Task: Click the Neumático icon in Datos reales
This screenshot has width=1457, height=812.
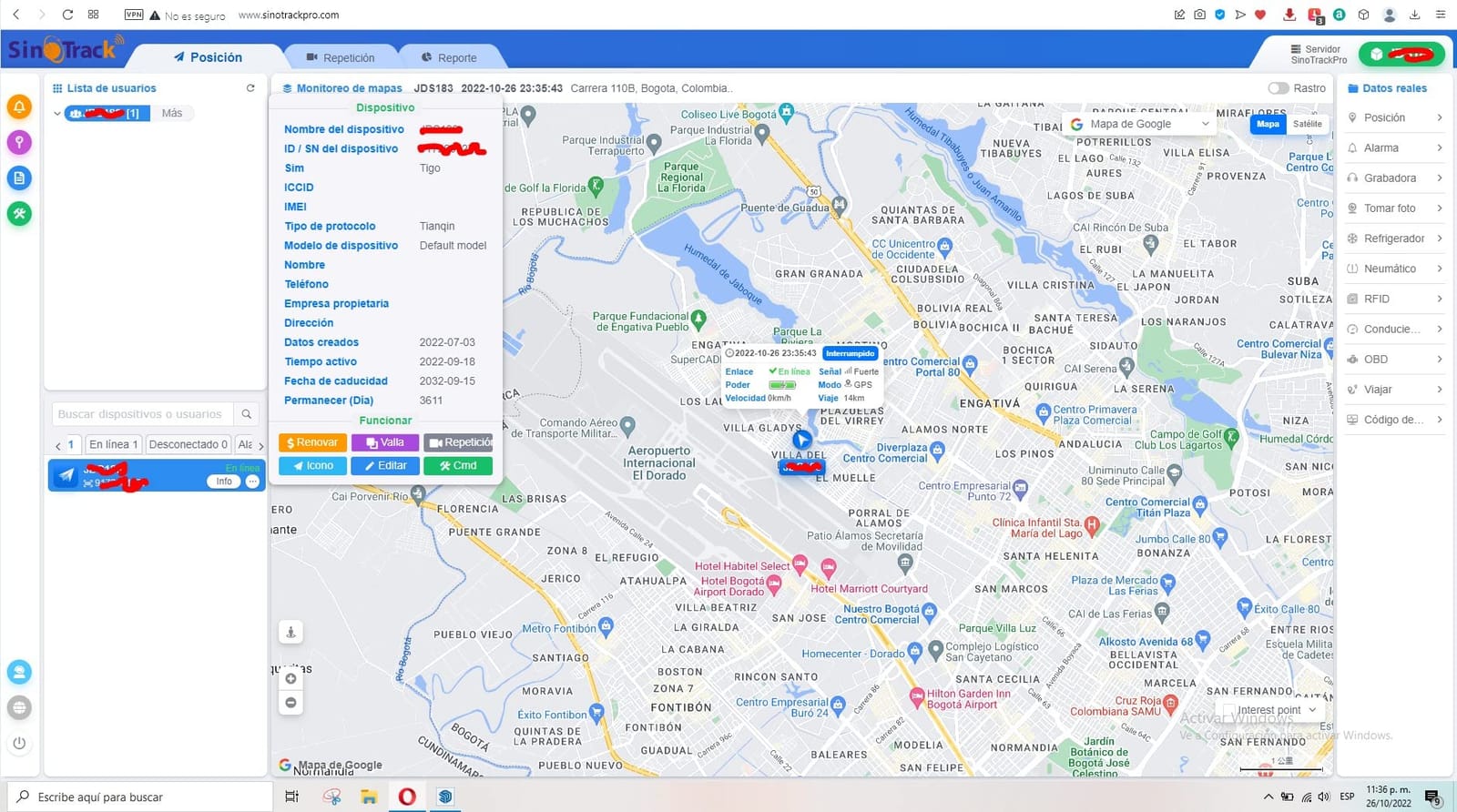Action: pyautogui.click(x=1352, y=269)
